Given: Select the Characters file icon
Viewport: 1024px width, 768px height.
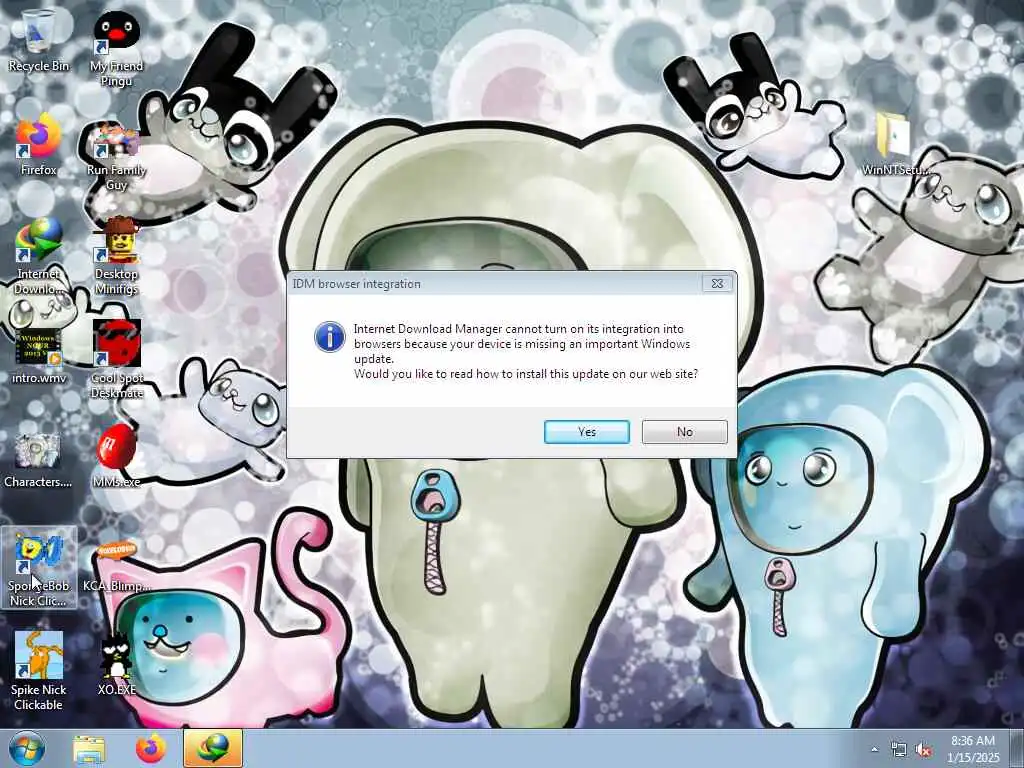Looking at the screenshot, I should (38, 460).
